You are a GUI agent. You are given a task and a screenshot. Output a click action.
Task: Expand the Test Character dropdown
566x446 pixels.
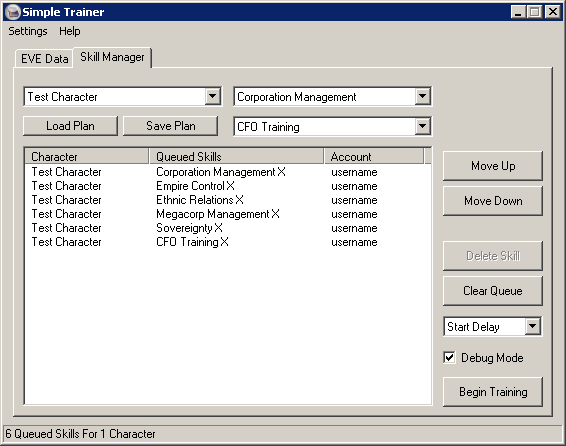point(212,96)
